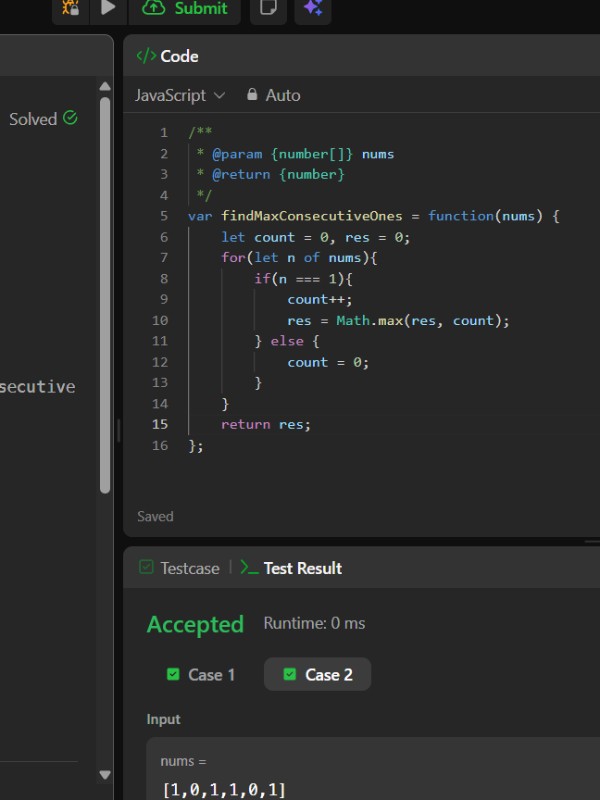Submit the solution

click(184, 8)
